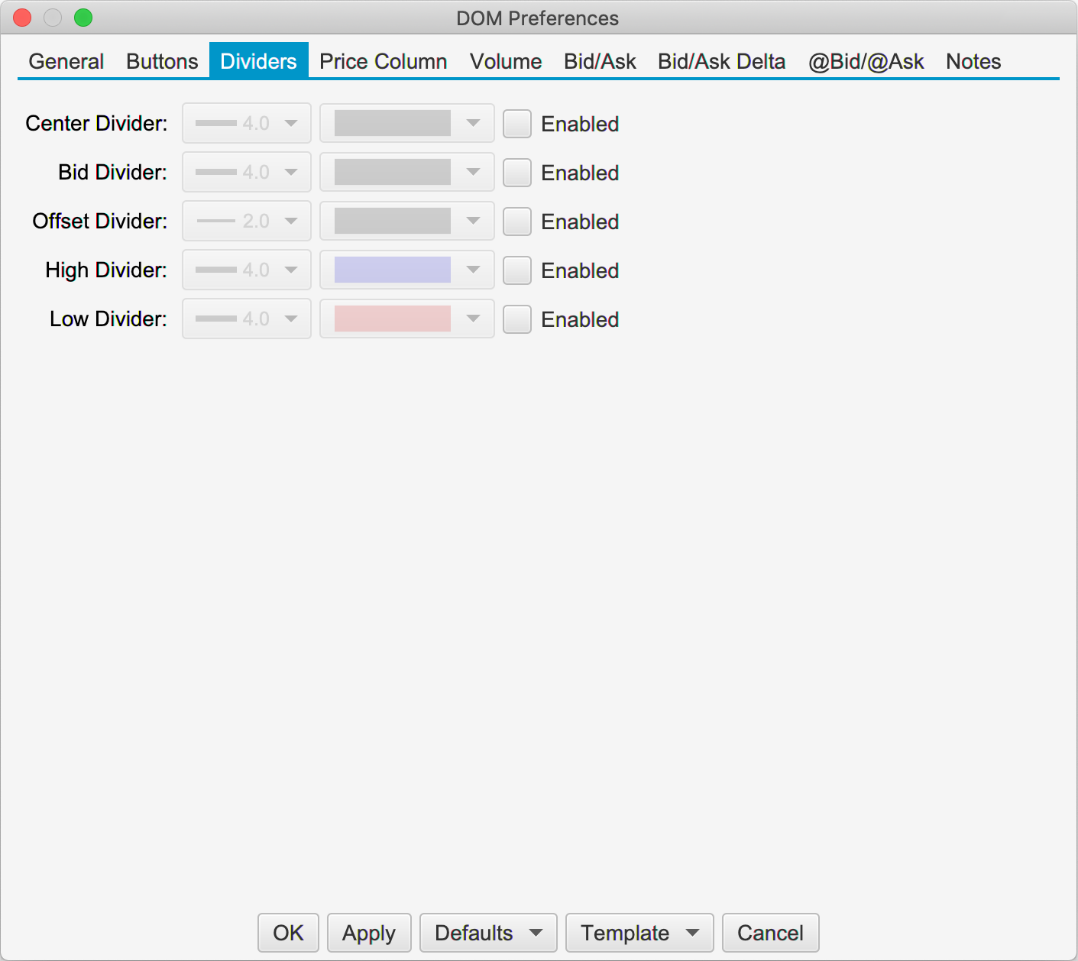Enable the High Divider checkbox
Screen dimensions: 1078x961
[x=517, y=270]
